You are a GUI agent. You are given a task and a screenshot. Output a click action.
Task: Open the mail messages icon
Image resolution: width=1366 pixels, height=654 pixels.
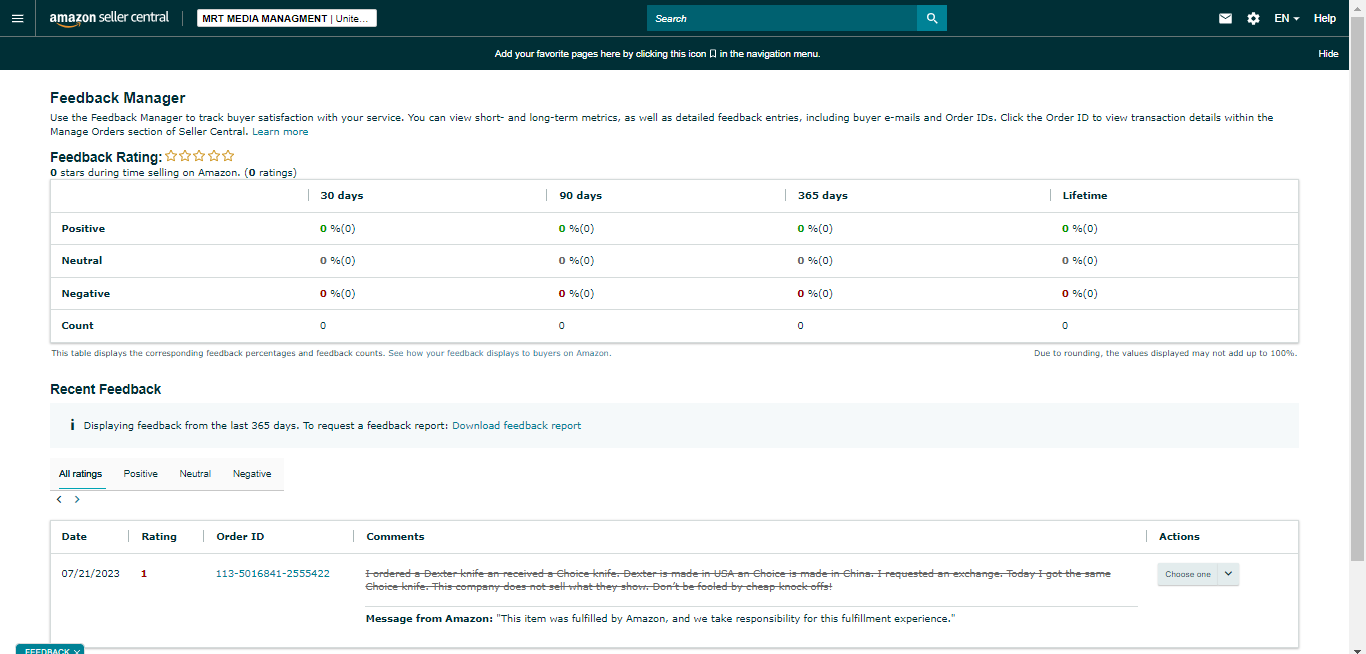[1225, 18]
